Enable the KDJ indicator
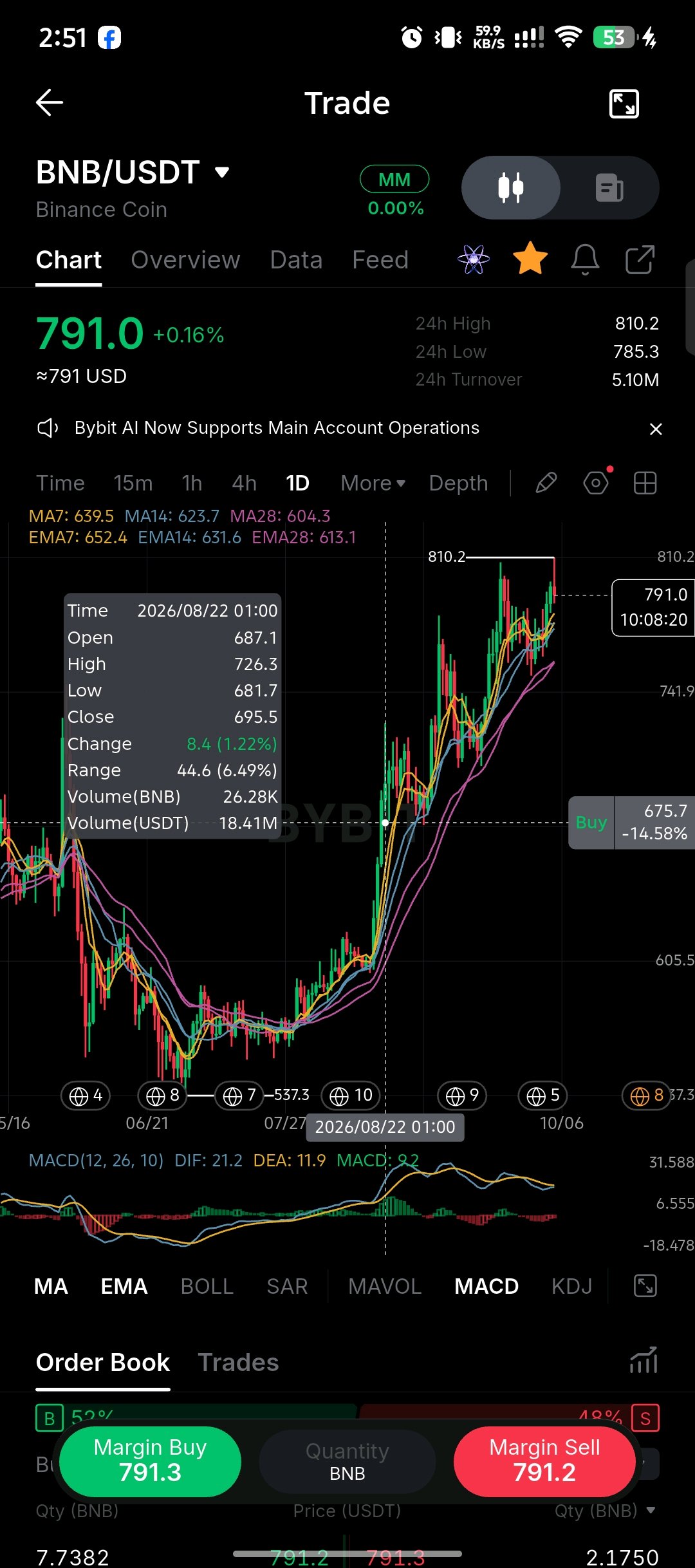Viewport: 695px width, 1568px height. click(x=572, y=1287)
